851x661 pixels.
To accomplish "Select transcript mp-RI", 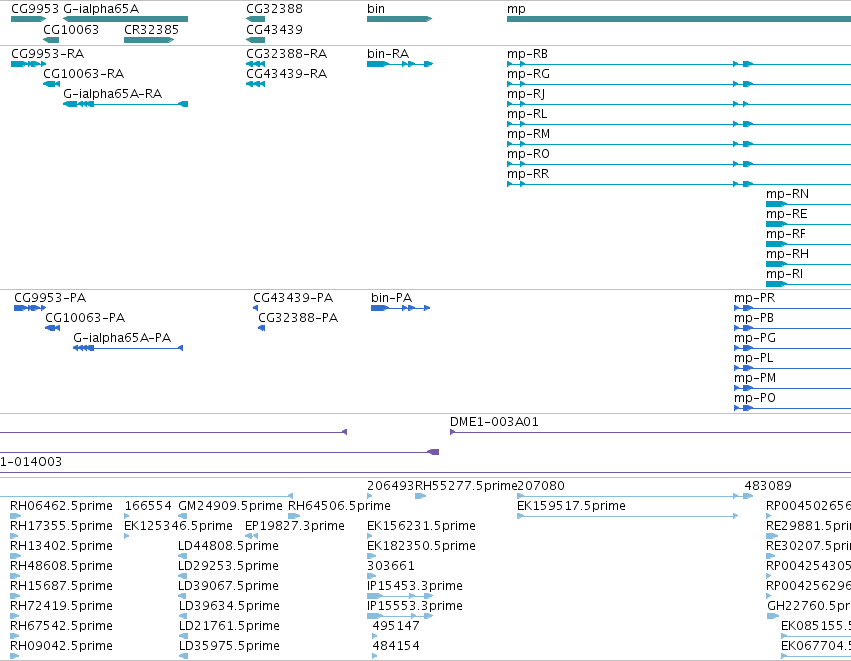I will pos(808,284).
